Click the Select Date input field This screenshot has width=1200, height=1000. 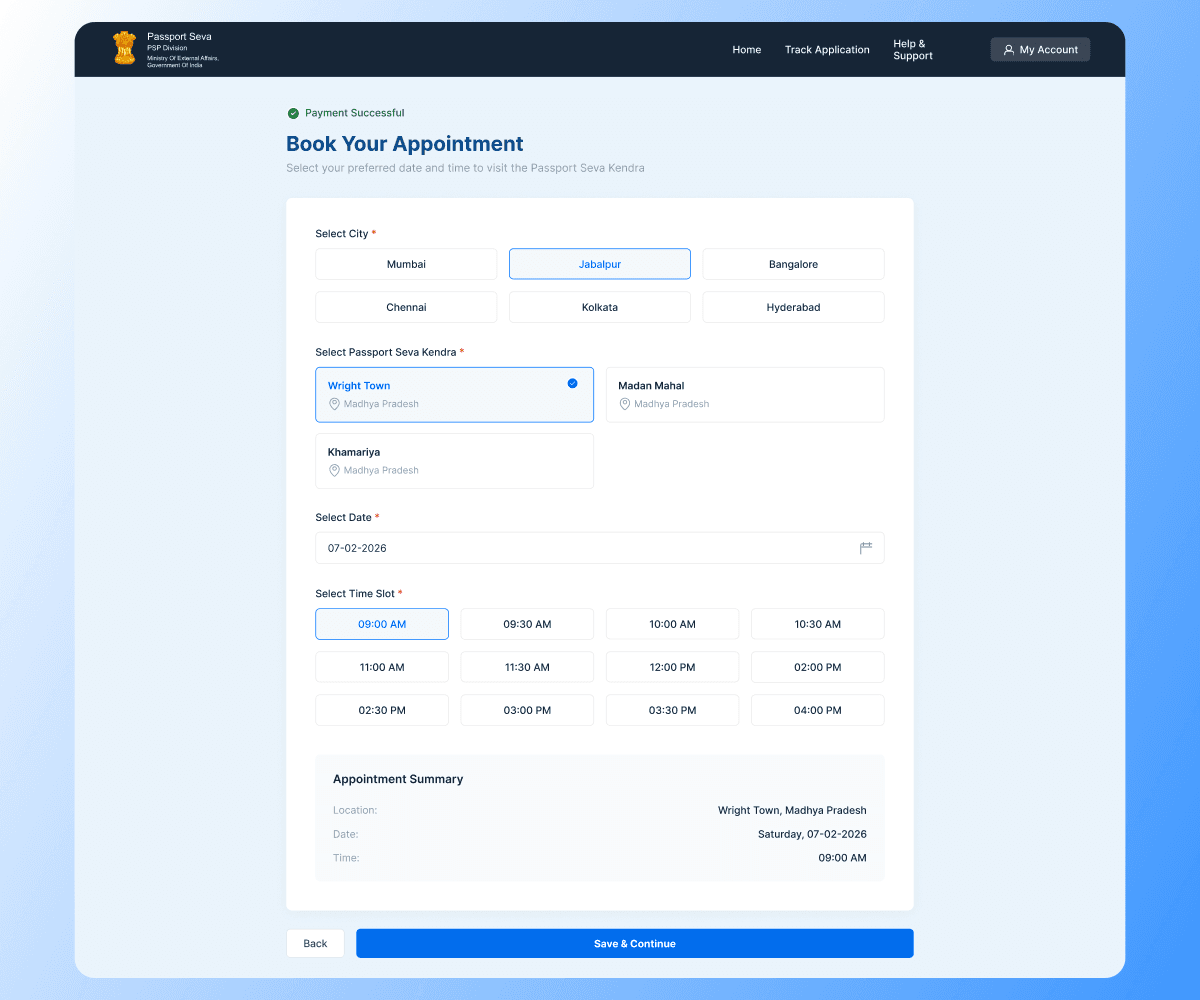coord(600,548)
